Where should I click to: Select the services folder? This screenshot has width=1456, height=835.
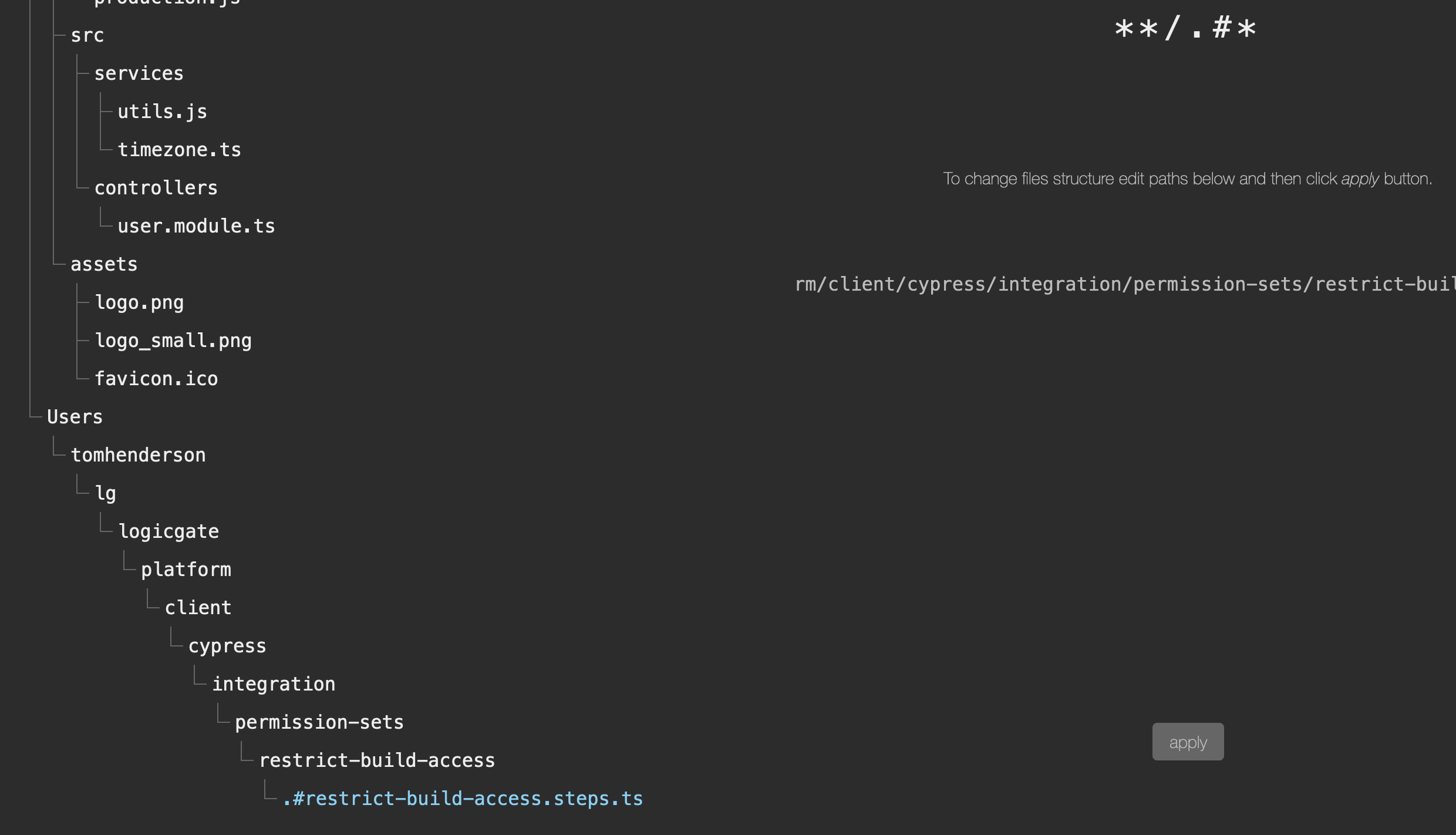(x=139, y=72)
